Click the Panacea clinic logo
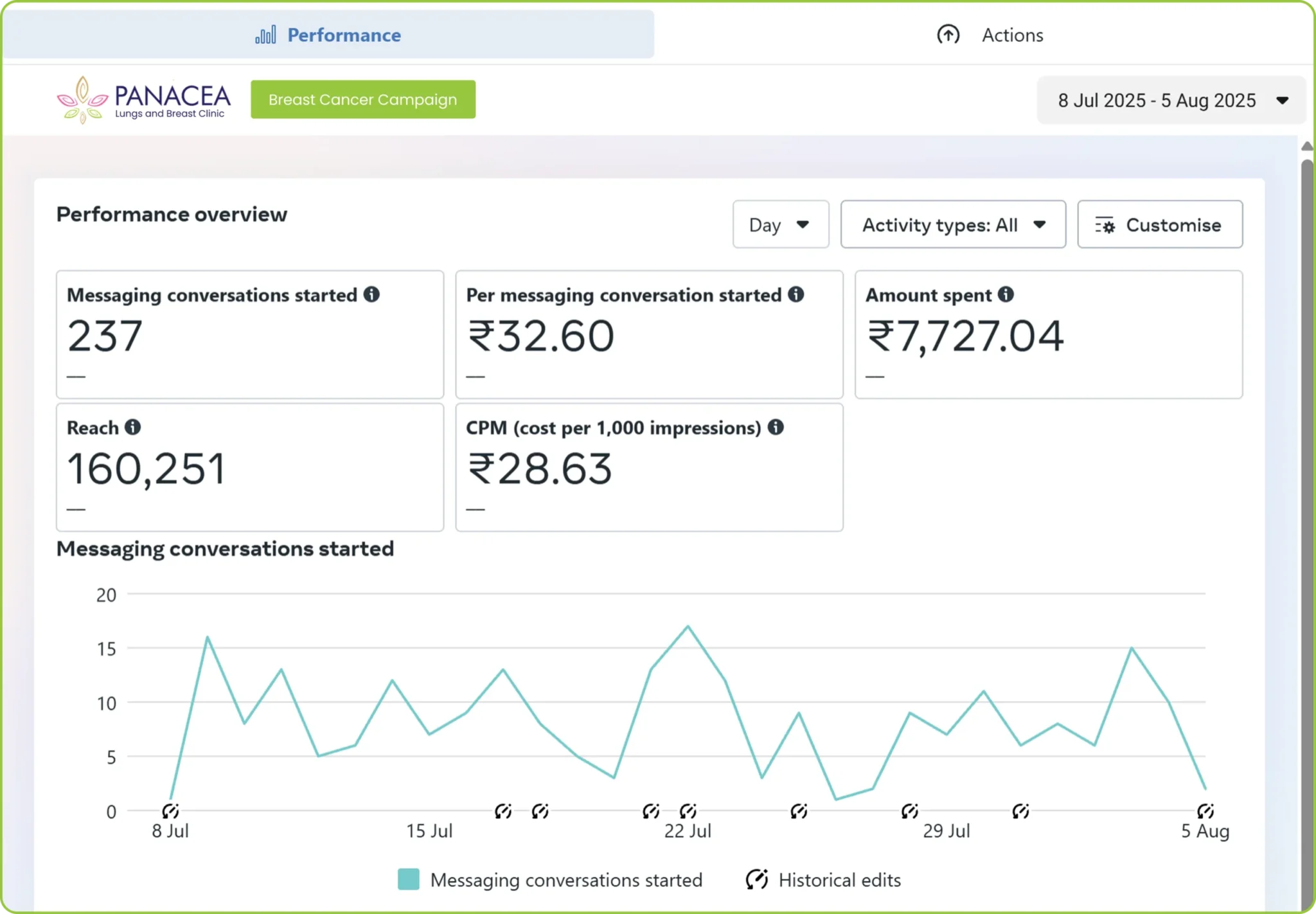Image resolution: width=1316 pixels, height=914 pixels. tap(143, 100)
